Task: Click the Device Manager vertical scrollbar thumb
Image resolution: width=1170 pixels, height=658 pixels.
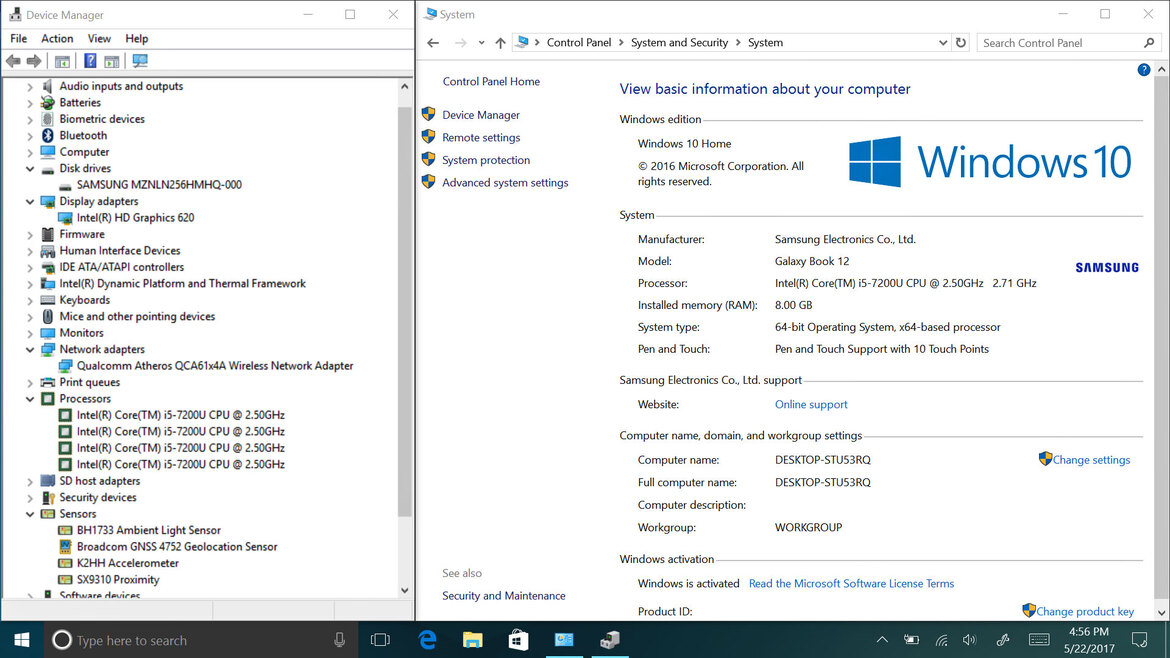Action: click(404, 311)
